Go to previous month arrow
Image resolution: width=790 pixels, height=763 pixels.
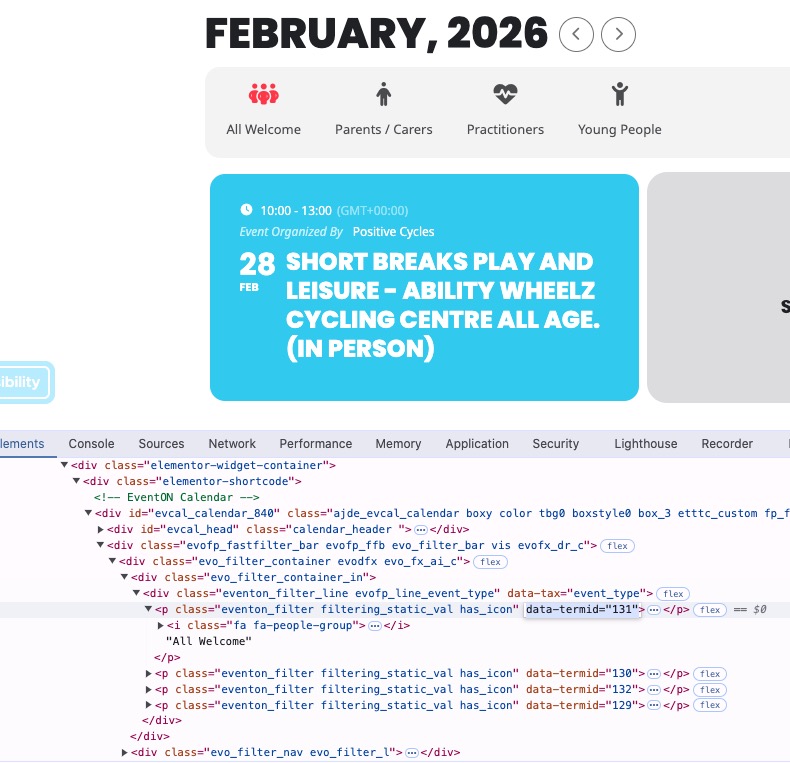click(x=576, y=35)
